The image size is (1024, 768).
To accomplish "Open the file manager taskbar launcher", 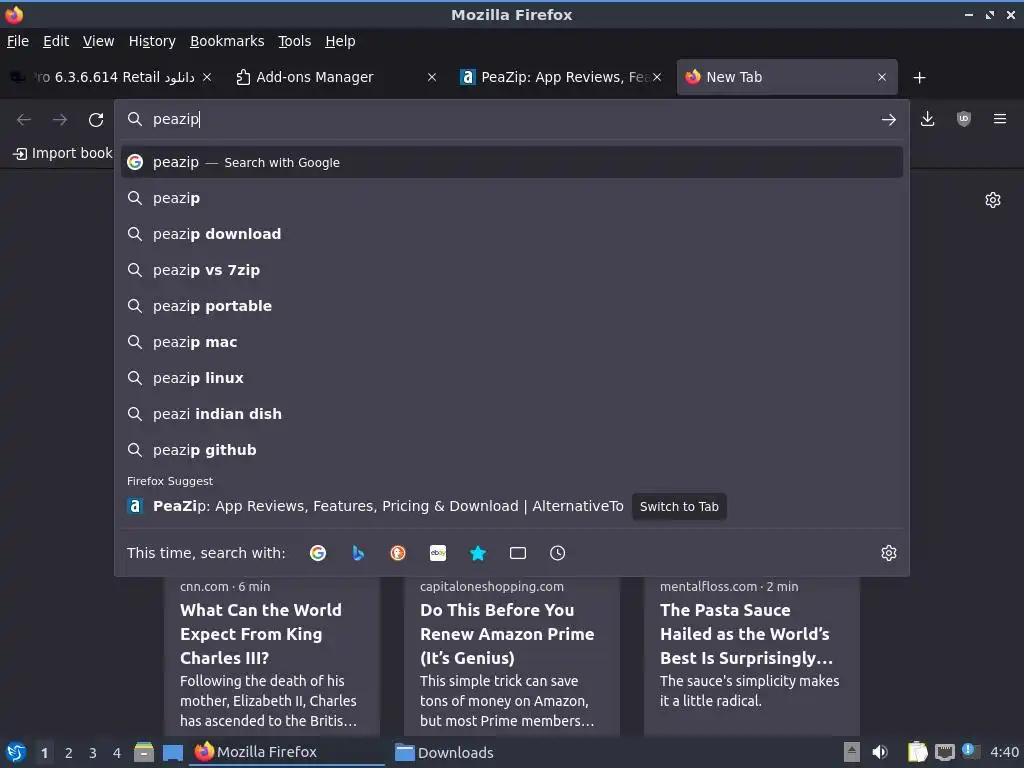I will tap(144, 752).
